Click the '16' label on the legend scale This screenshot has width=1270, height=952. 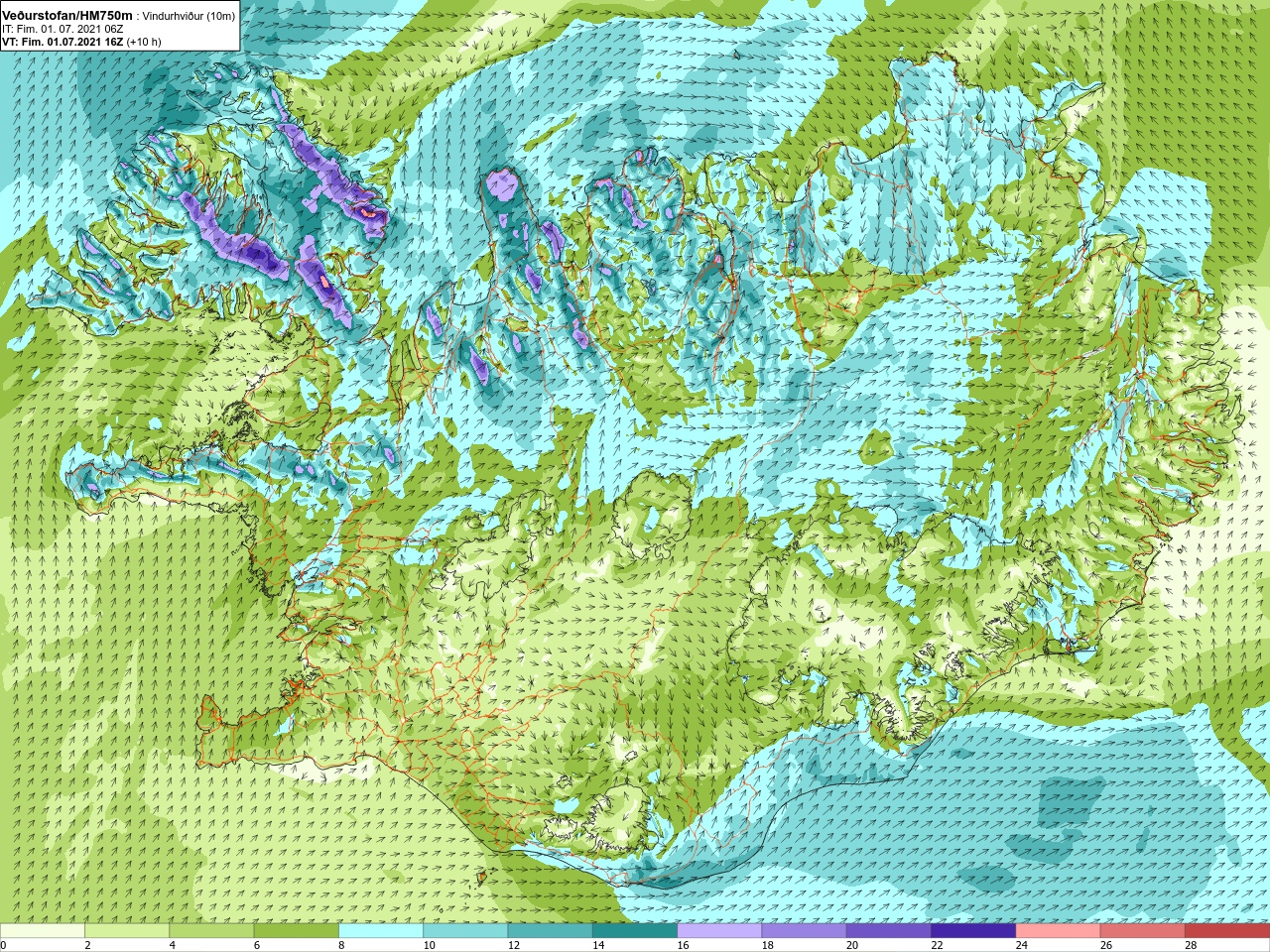click(684, 945)
